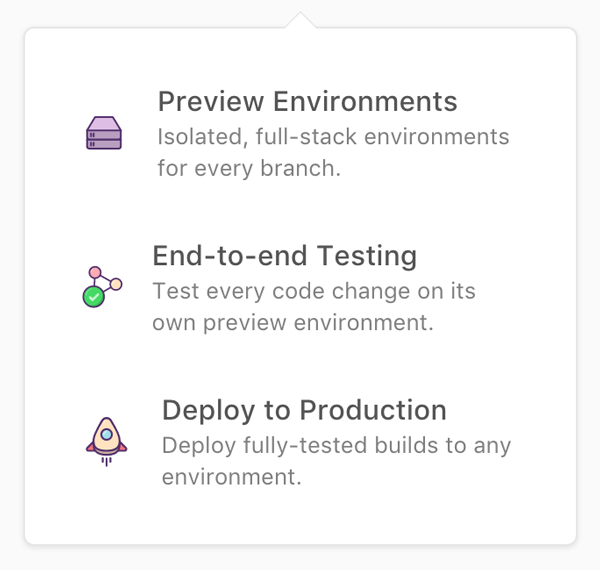The height and width of the screenshot is (570, 600).
Task: Click the blue porthole window on the rocket
Action: point(105,435)
